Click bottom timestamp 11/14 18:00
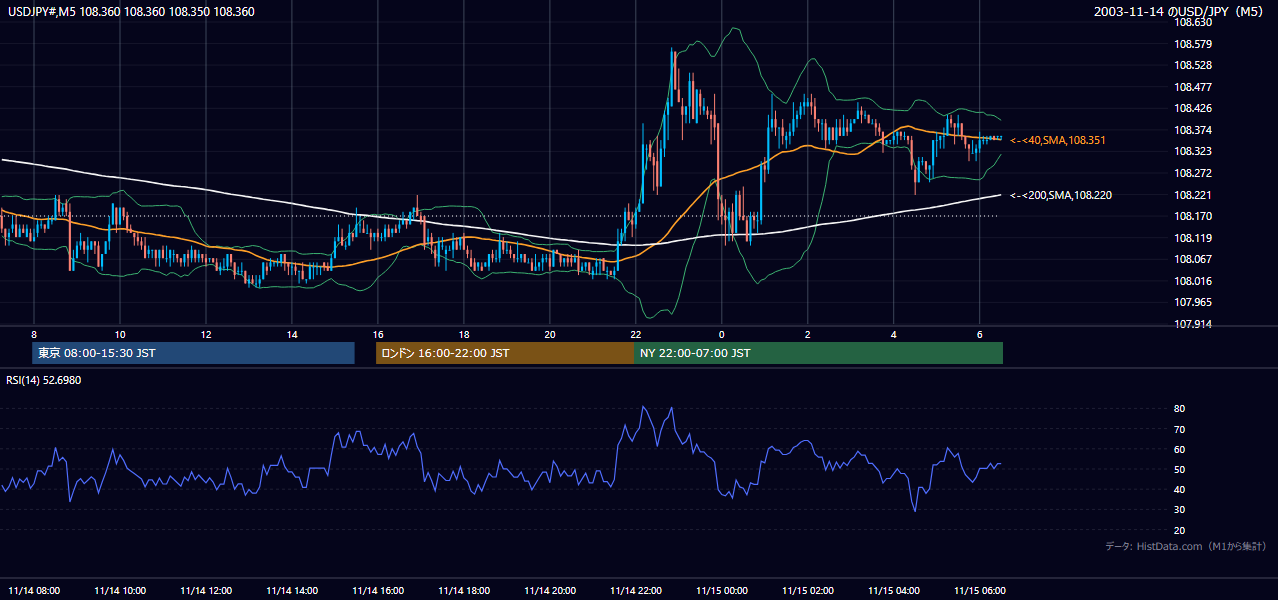This screenshot has height=600, width=1278. [464, 591]
